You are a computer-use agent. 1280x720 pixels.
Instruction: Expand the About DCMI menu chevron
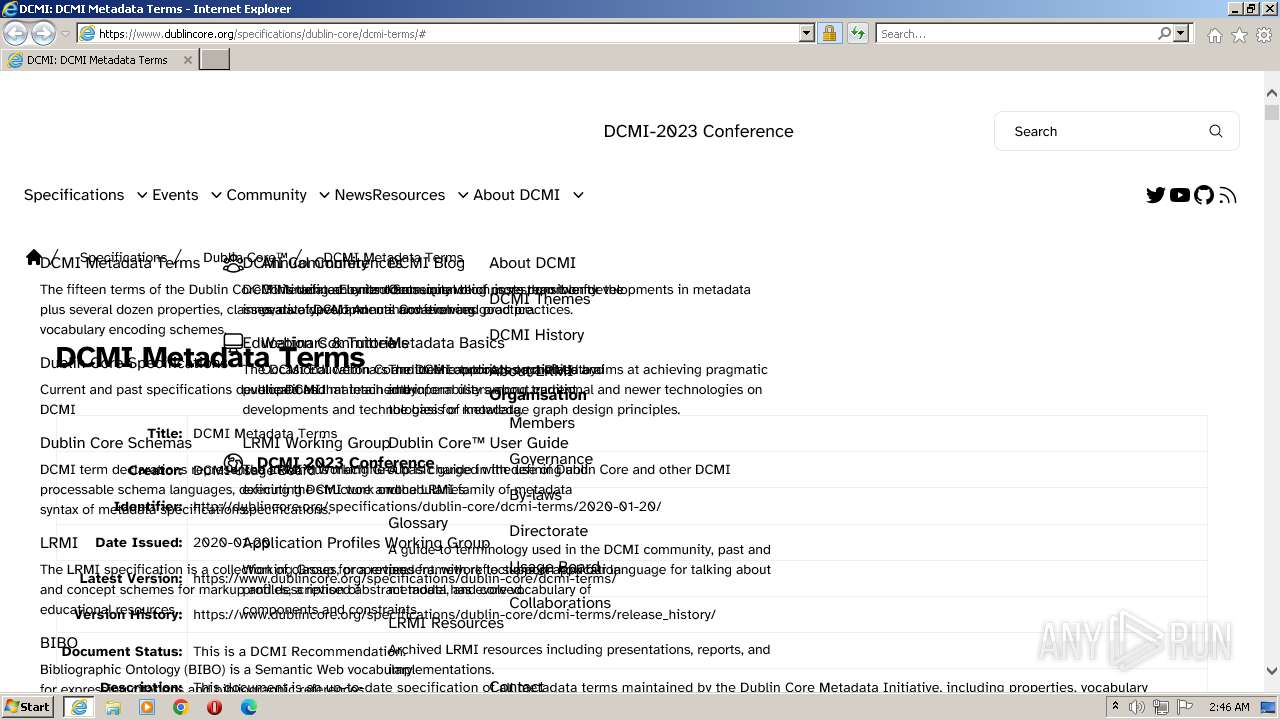[x=578, y=195]
